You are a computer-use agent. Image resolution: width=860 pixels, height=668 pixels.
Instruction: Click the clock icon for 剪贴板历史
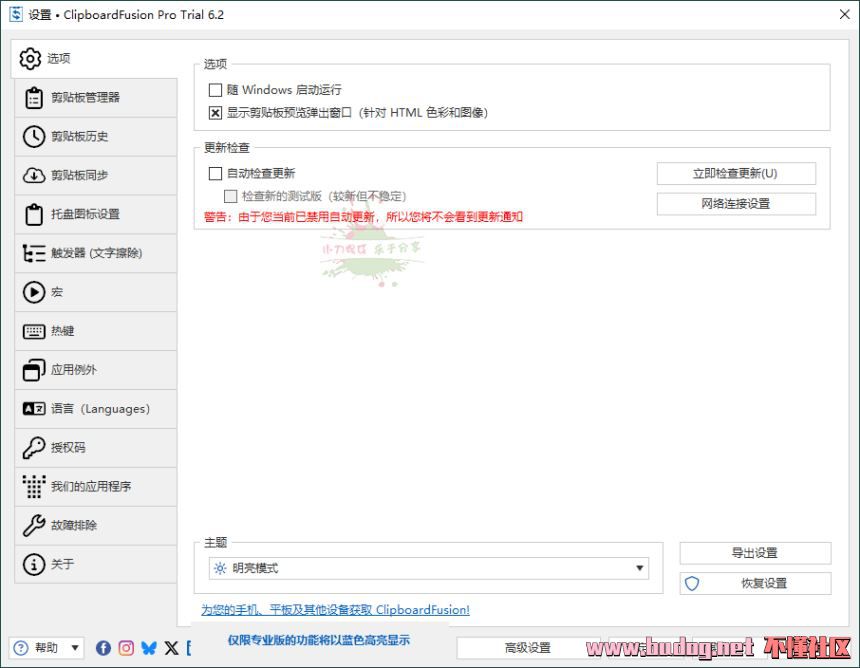pos(34,137)
